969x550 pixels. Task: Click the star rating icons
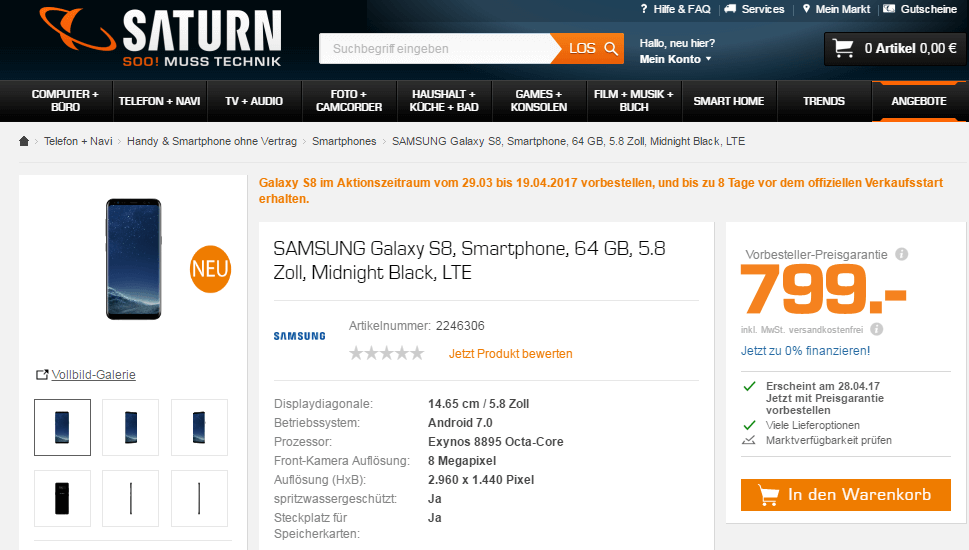387,353
